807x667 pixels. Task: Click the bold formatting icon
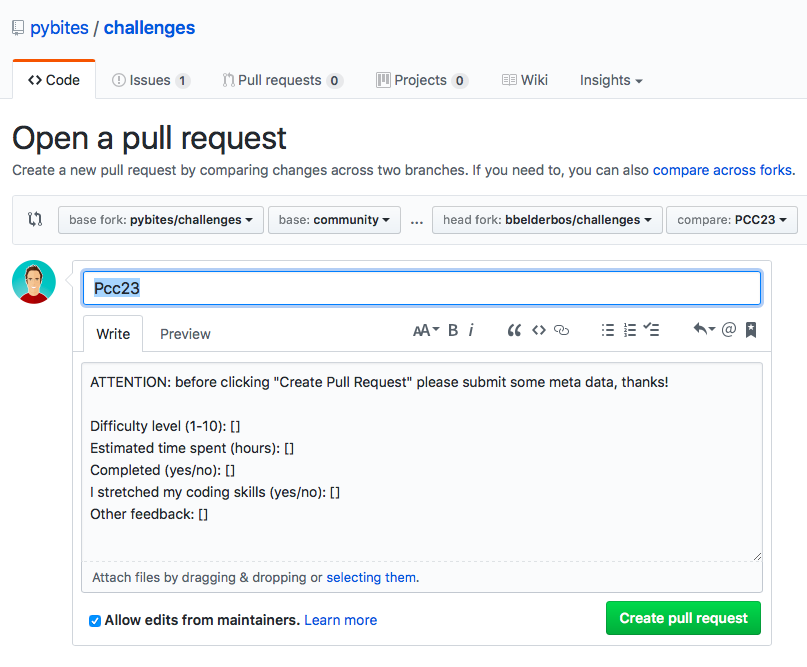tap(453, 330)
